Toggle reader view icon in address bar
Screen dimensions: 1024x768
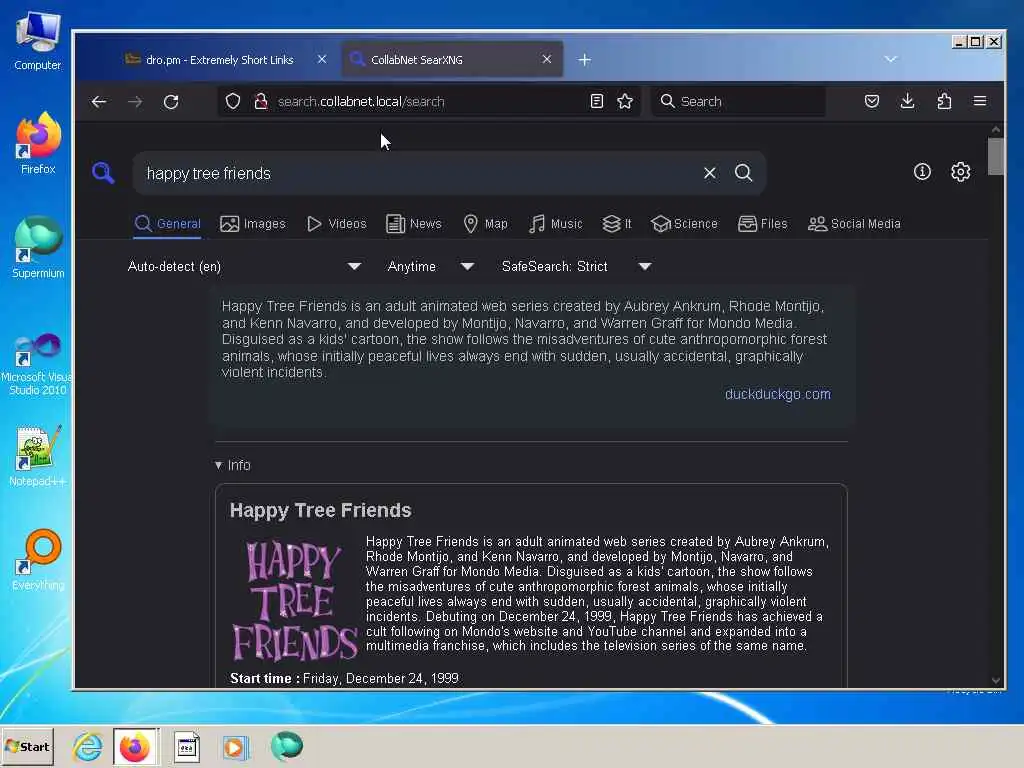597,101
